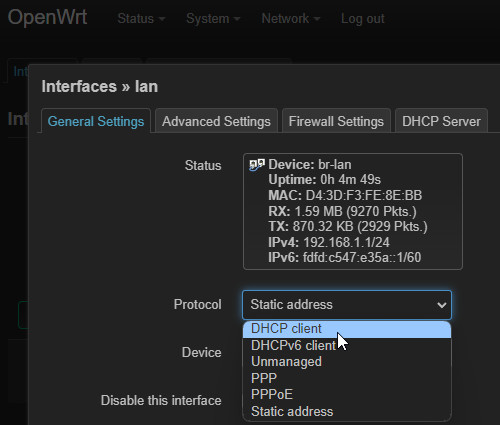Click the Protocol dropdown chevron arrow

tap(442, 305)
